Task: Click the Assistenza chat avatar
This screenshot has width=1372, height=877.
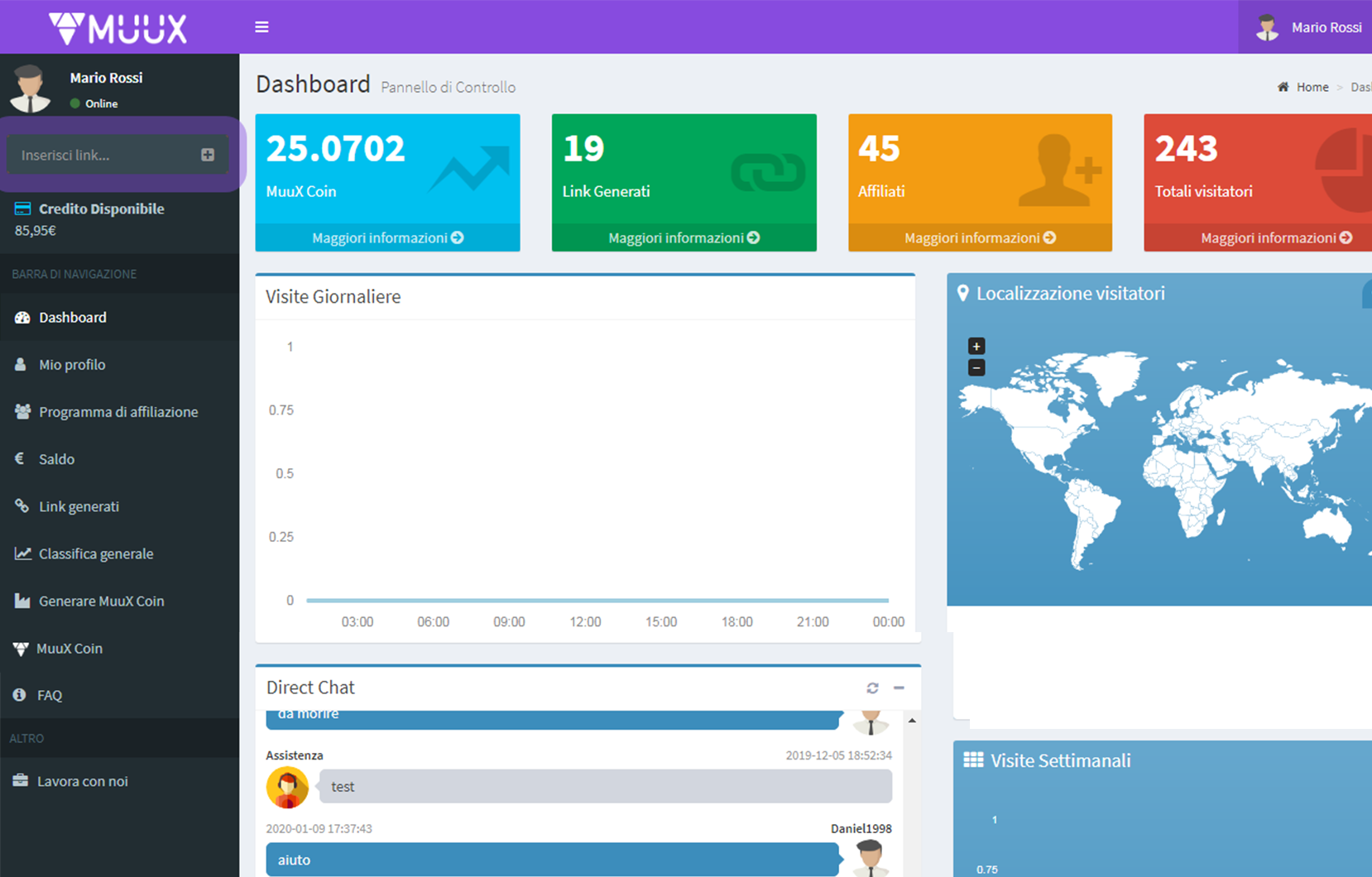Action: point(287,787)
